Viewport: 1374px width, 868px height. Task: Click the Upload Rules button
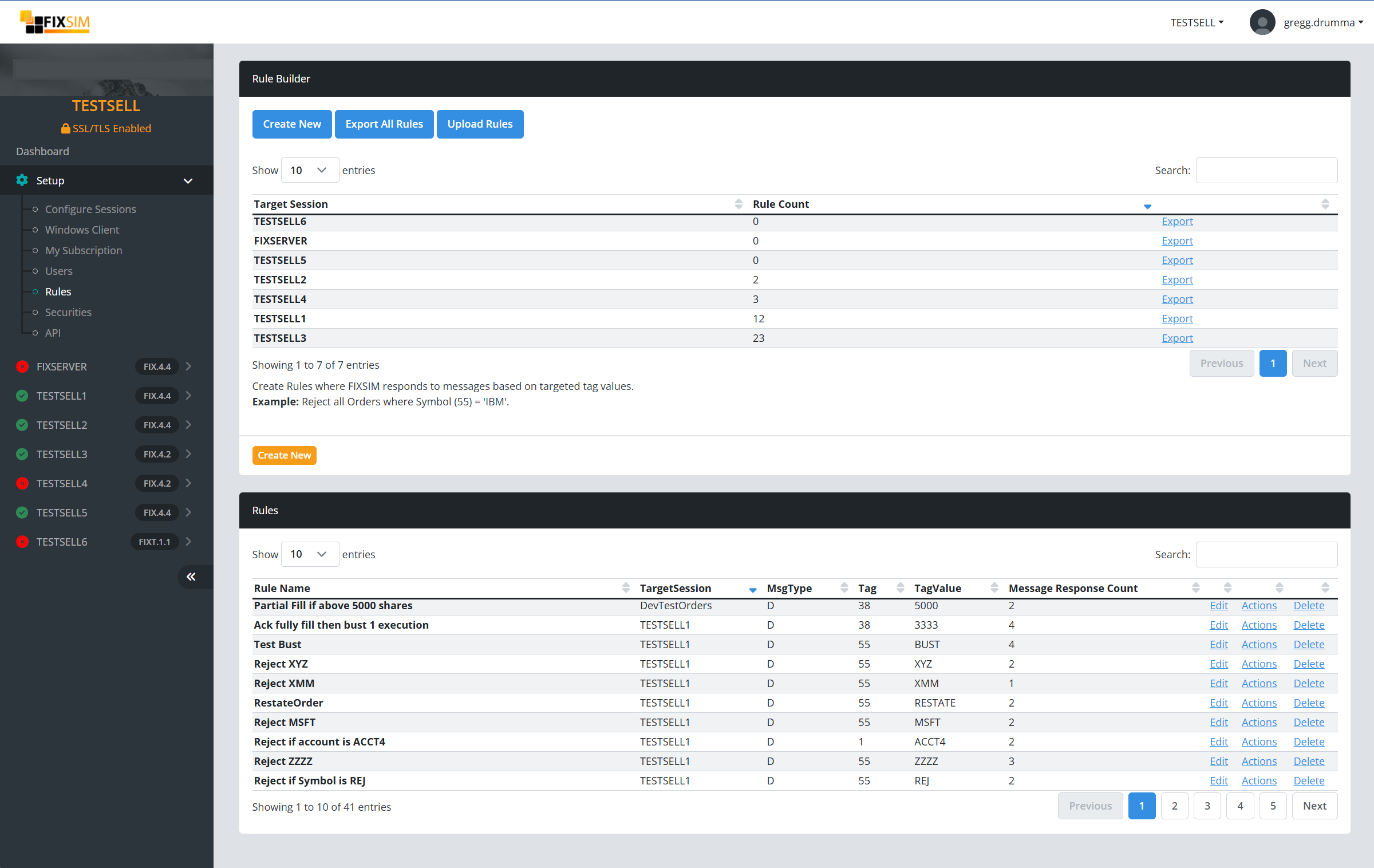coord(480,124)
